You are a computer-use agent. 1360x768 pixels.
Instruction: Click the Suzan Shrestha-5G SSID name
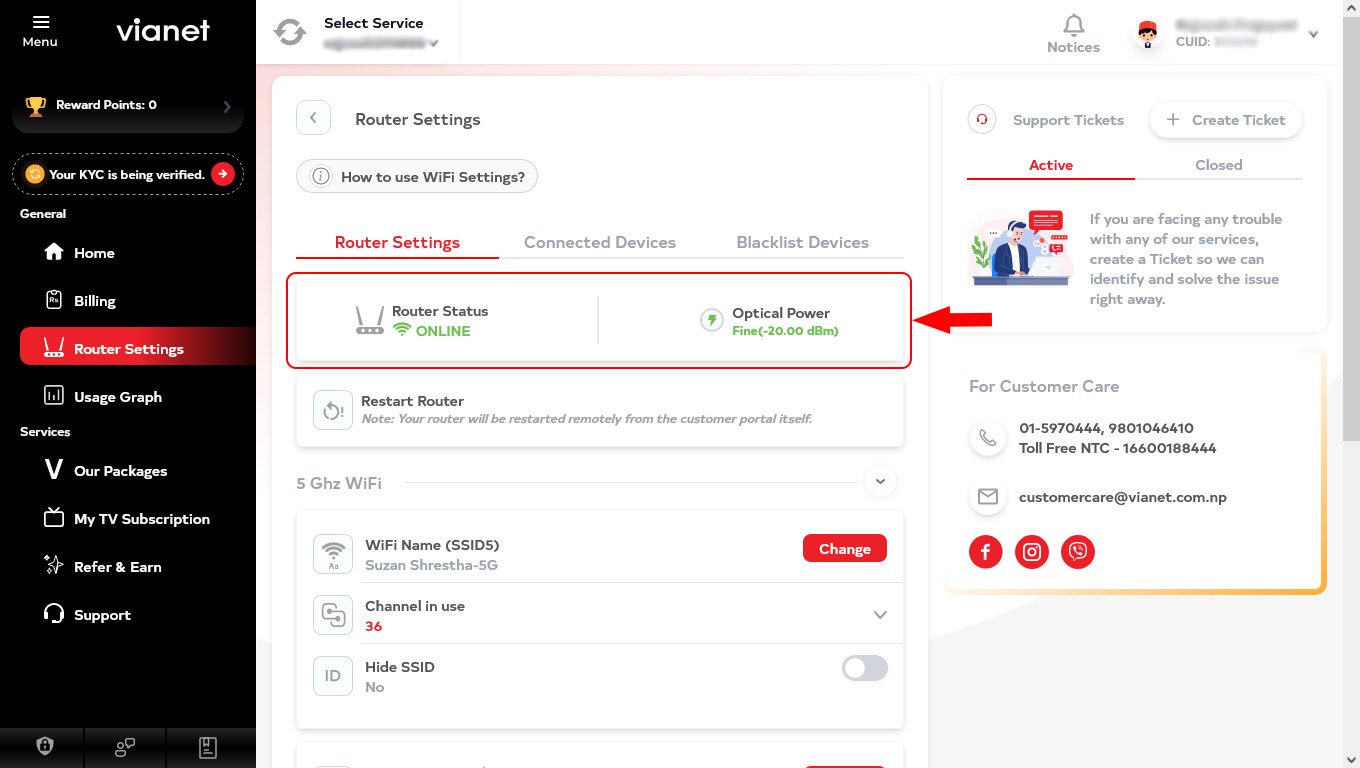tap(431, 565)
